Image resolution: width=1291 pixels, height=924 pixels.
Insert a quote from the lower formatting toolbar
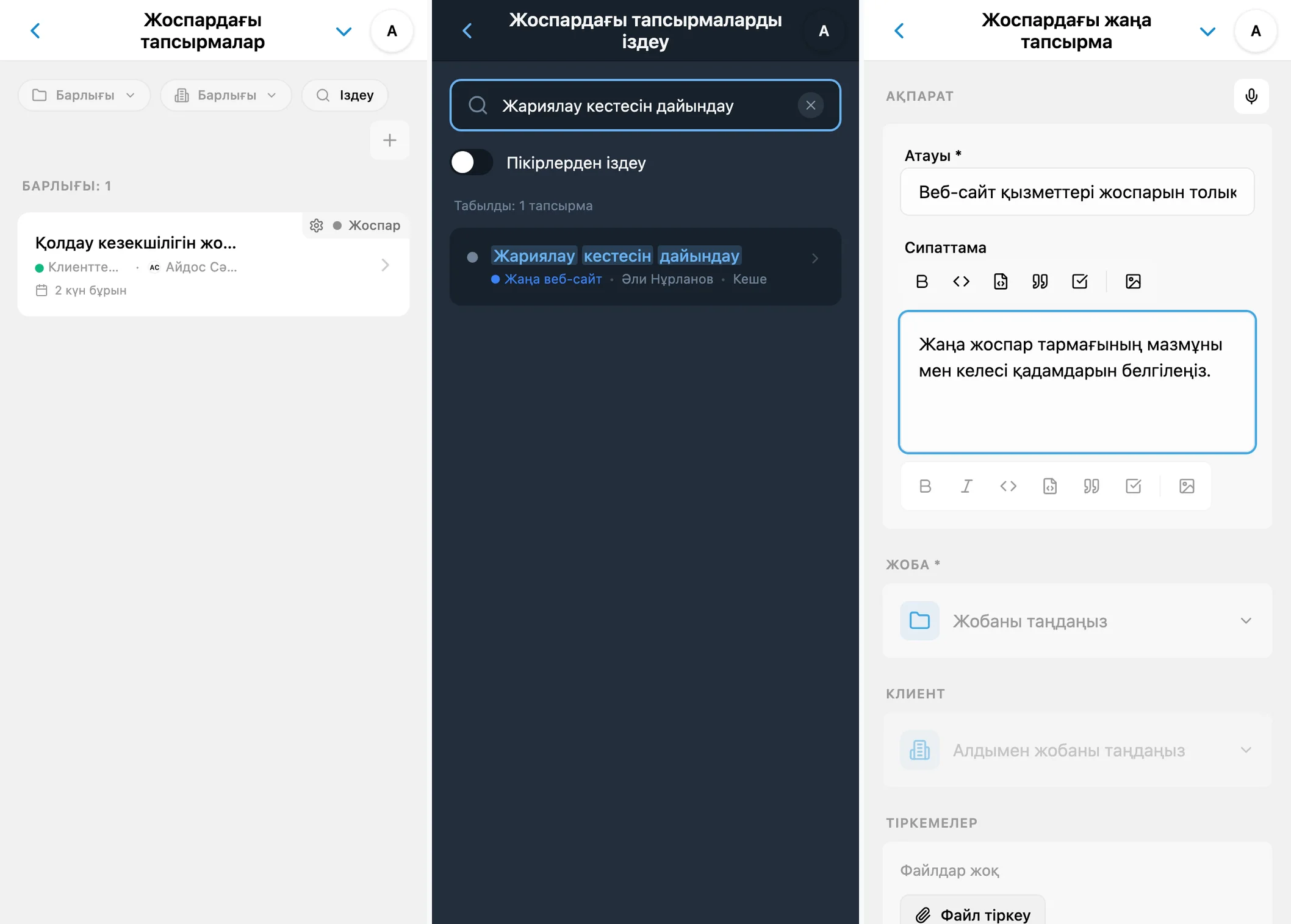coord(1091,486)
